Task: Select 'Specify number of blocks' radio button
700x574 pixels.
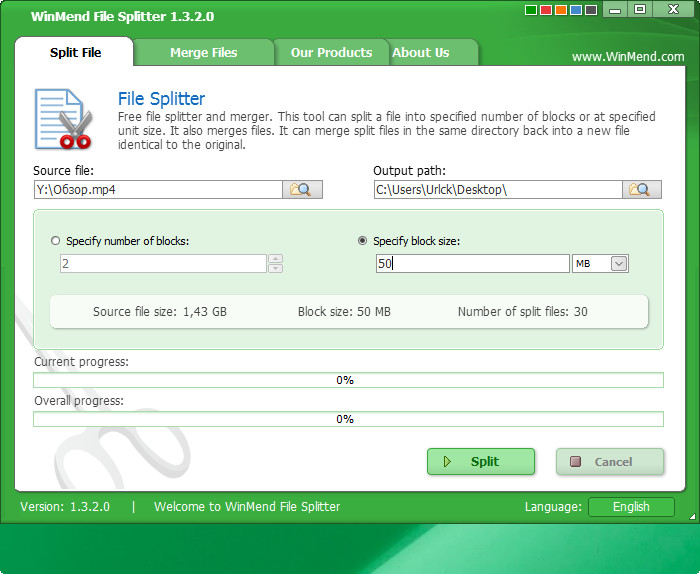Action: point(55,241)
